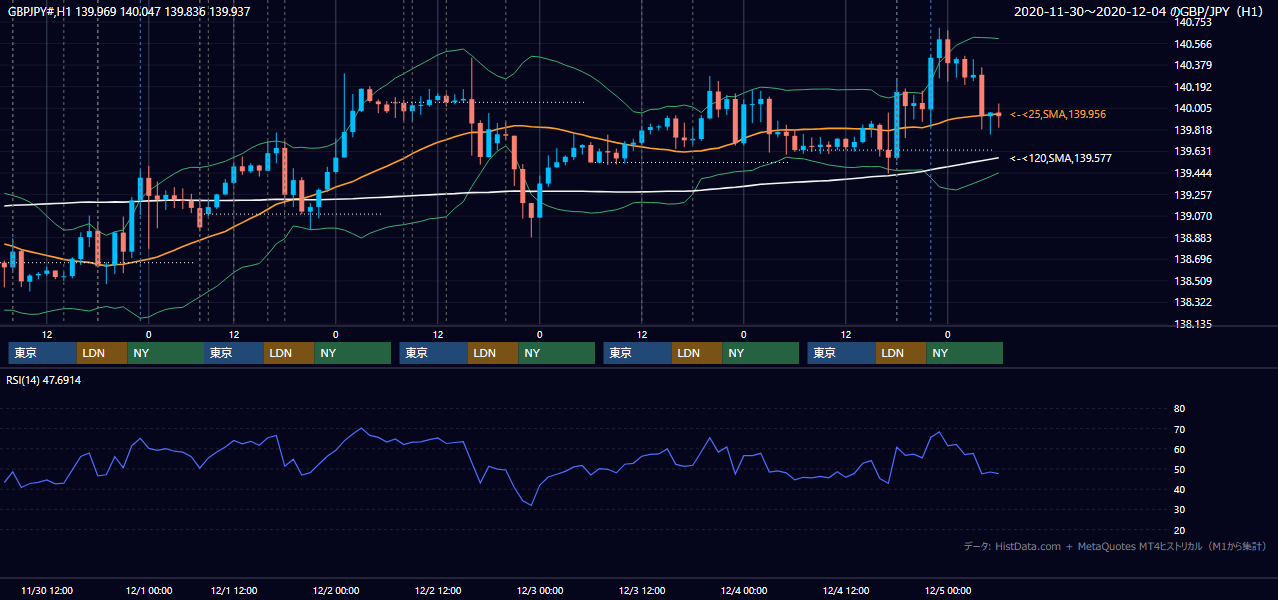Viewport: 1278px width, 600px height.
Task: Click the RSI 40 level label
Action: click(1179, 489)
